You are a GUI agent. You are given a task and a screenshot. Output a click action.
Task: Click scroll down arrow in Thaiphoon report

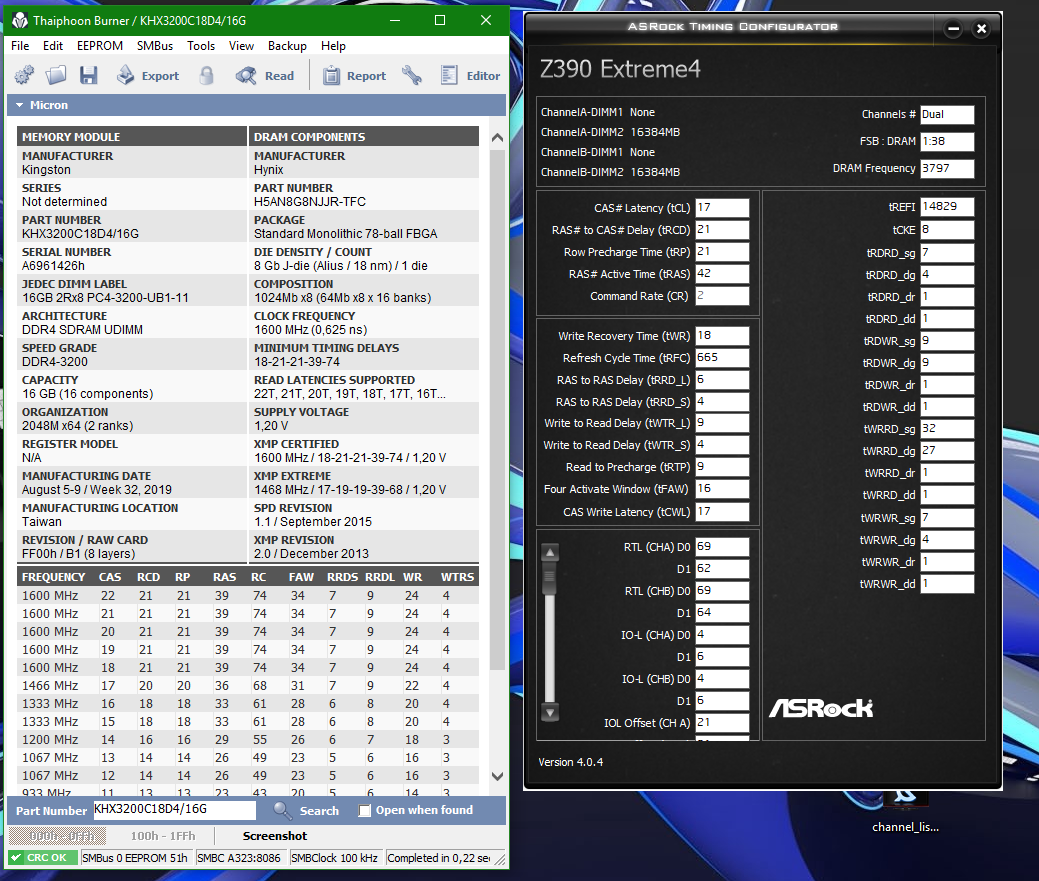click(498, 776)
